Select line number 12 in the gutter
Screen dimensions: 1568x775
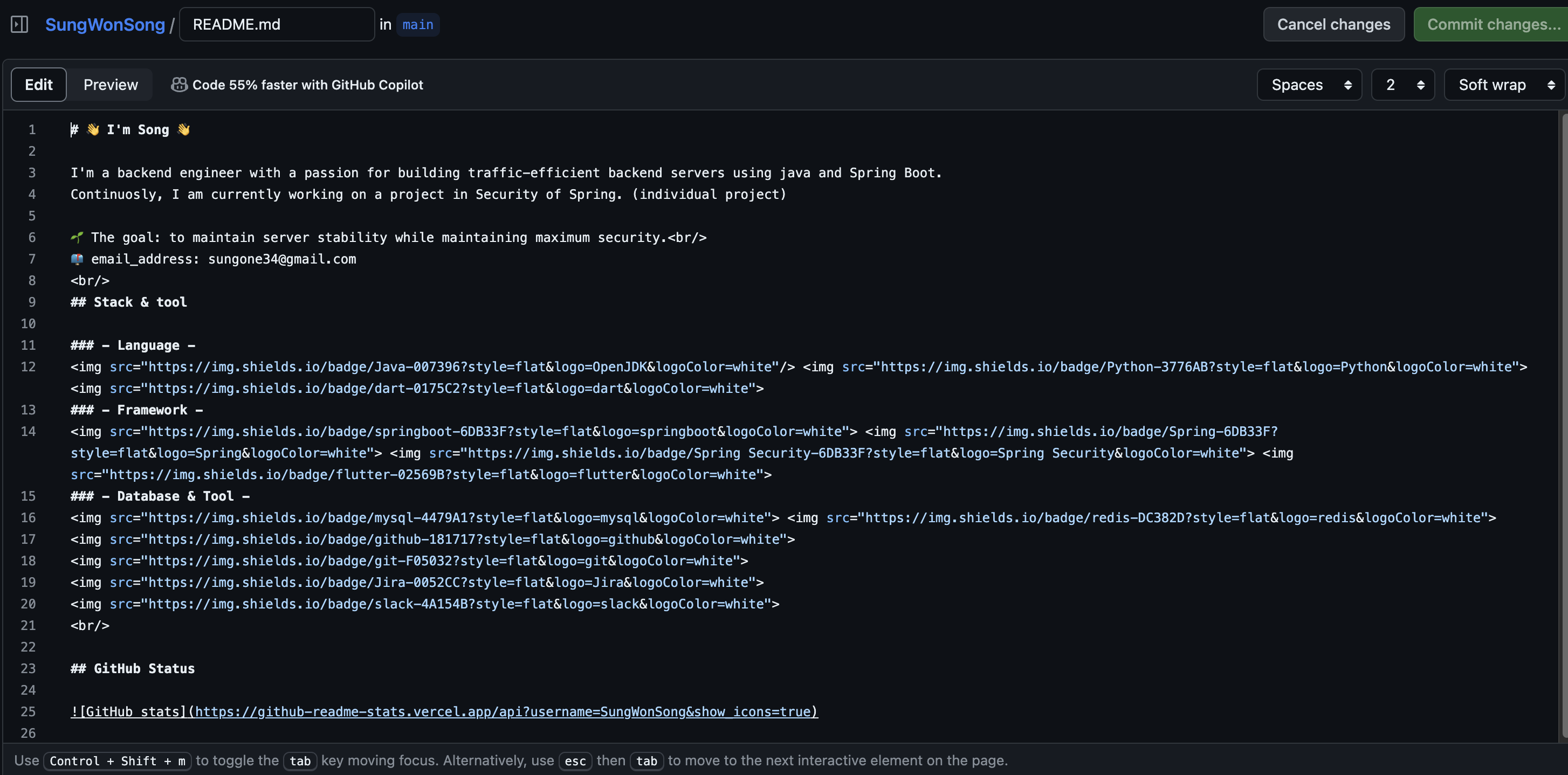point(28,367)
